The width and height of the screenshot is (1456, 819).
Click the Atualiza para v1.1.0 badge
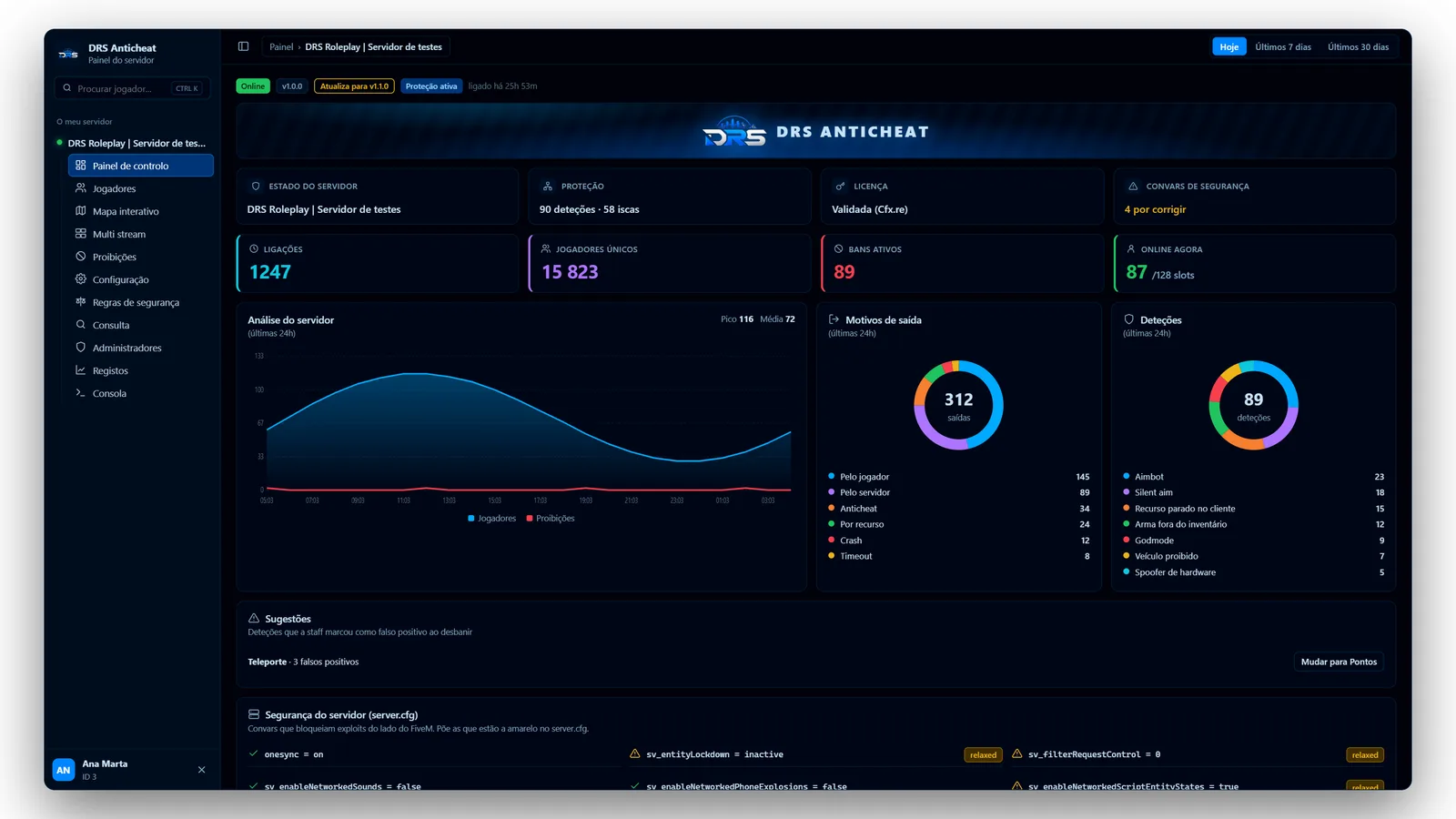pyautogui.click(x=354, y=86)
